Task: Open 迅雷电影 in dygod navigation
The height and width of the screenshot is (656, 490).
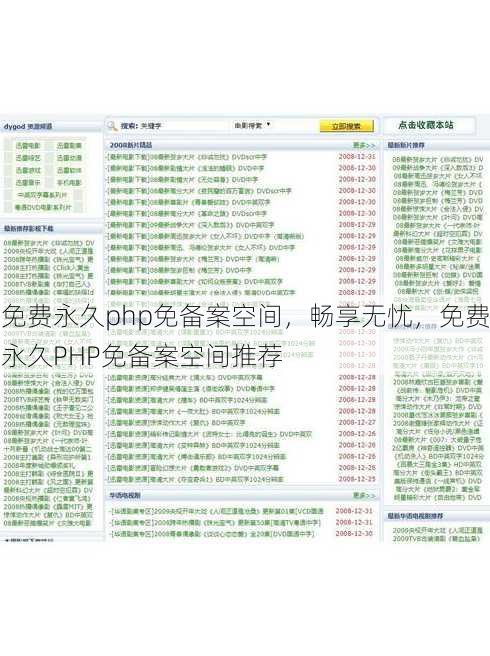Action: [x=28, y=146]
